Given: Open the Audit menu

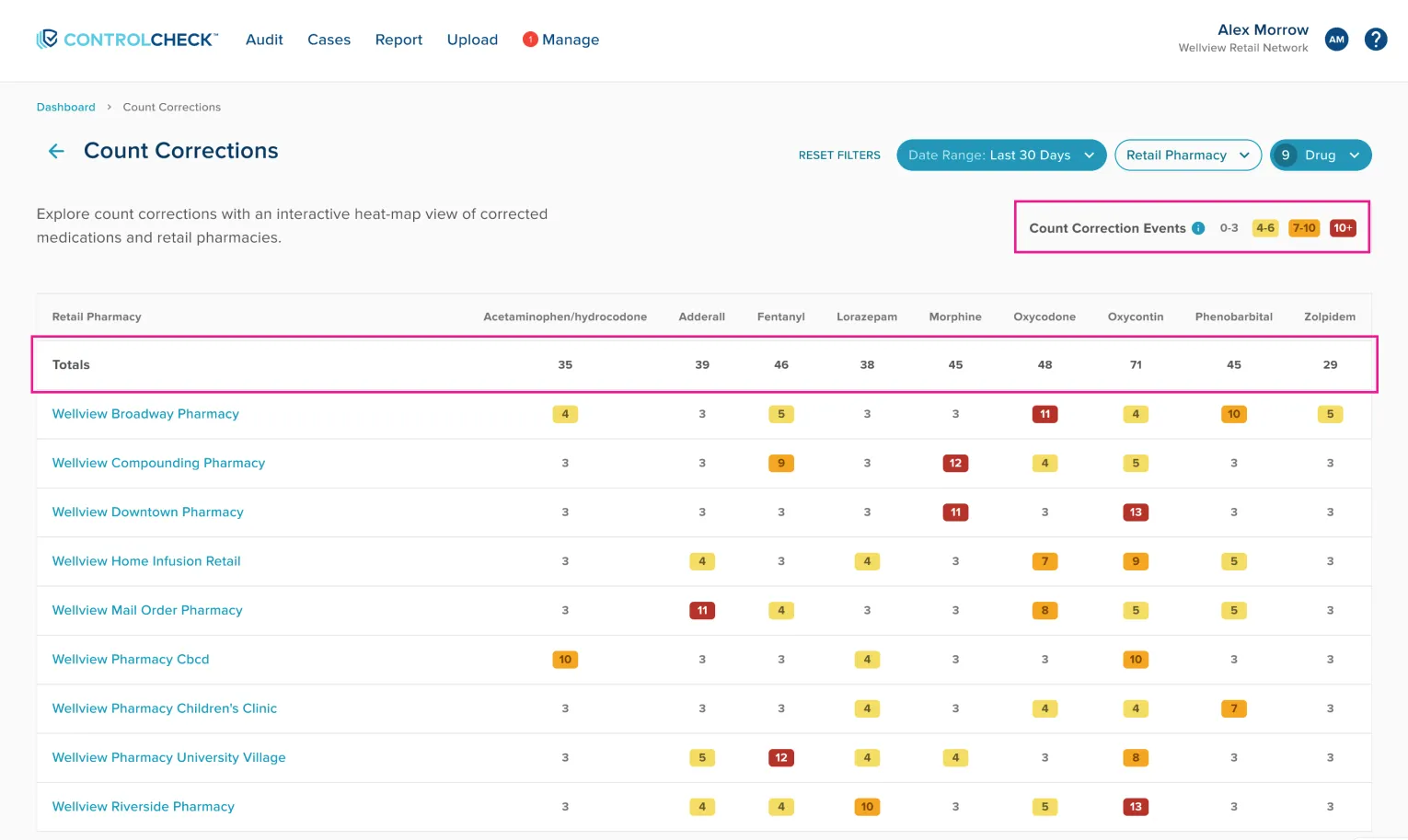Looking at the screenshot, I should tap(264, 40).
